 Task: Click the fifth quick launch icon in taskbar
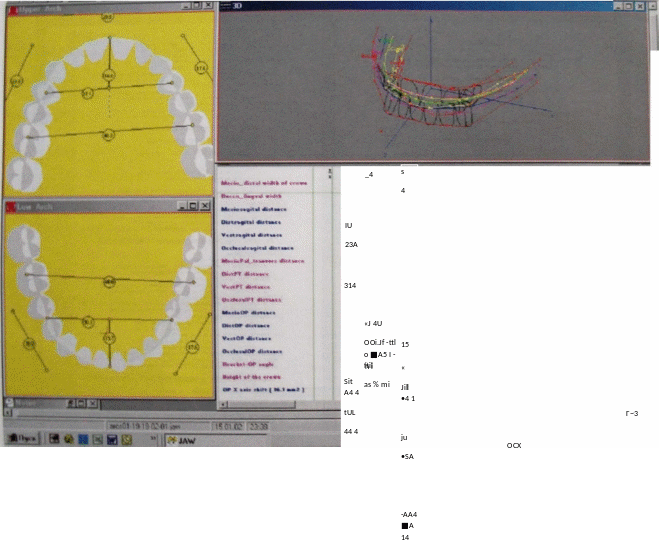click(x=113, y=438)
